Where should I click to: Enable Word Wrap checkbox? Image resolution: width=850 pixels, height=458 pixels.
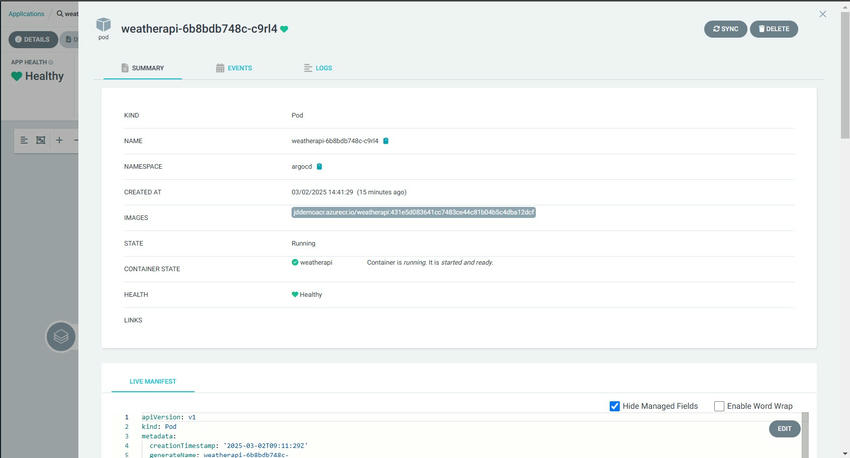pyautogui.click(x=719, y=406)
